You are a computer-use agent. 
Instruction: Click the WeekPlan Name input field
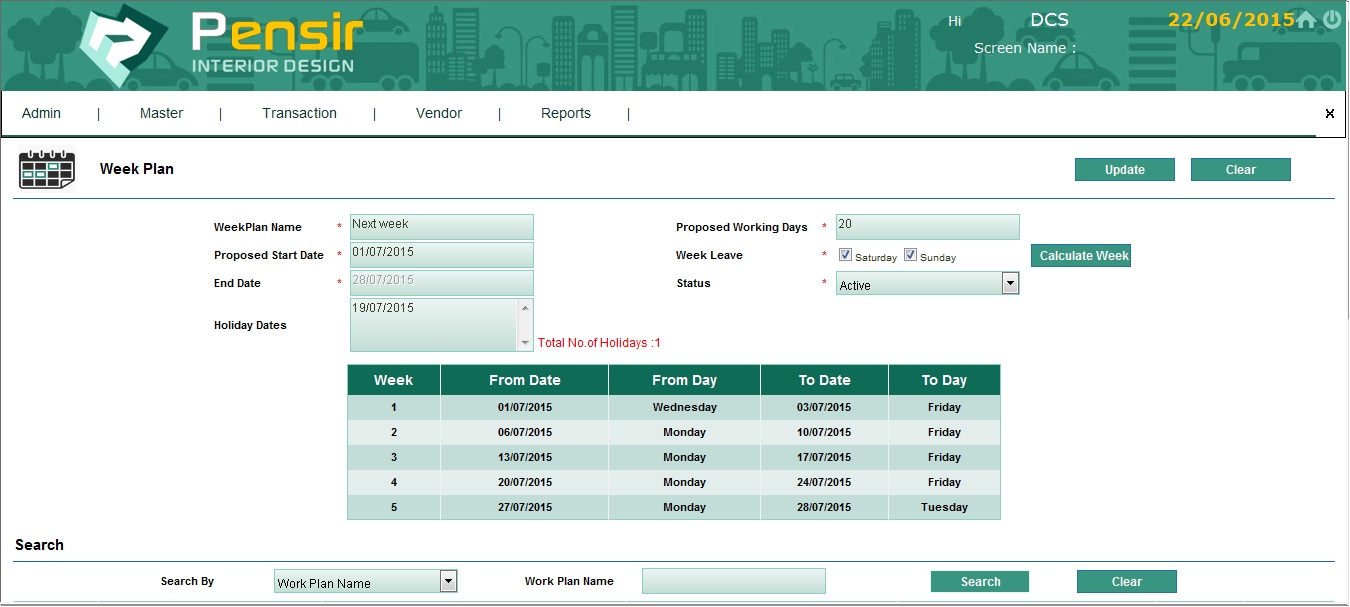(441, 227)
